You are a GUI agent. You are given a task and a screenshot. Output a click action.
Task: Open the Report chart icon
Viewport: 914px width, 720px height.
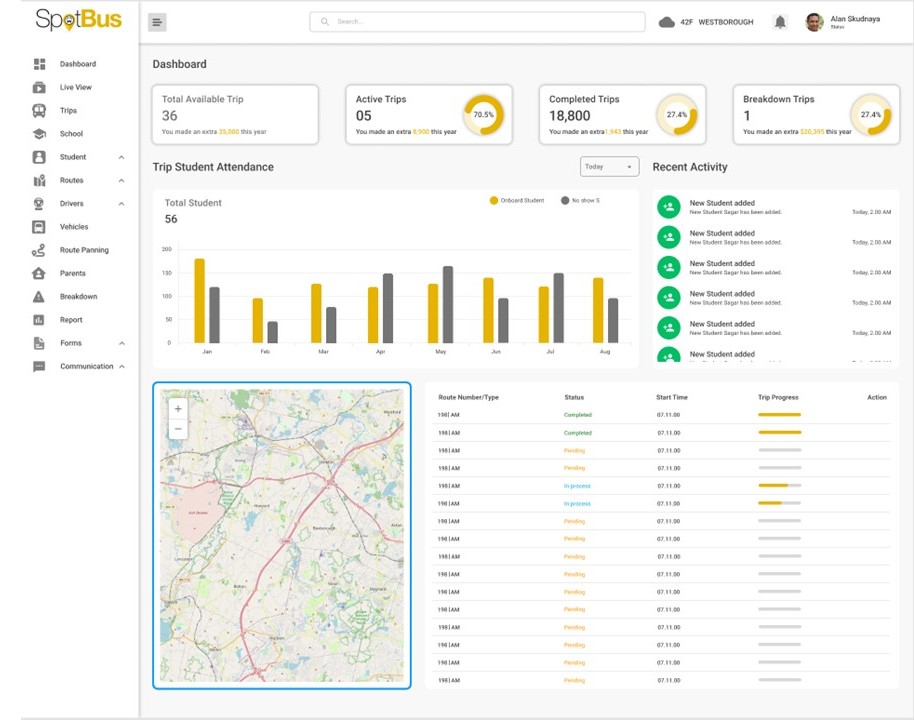click(36, 319)
